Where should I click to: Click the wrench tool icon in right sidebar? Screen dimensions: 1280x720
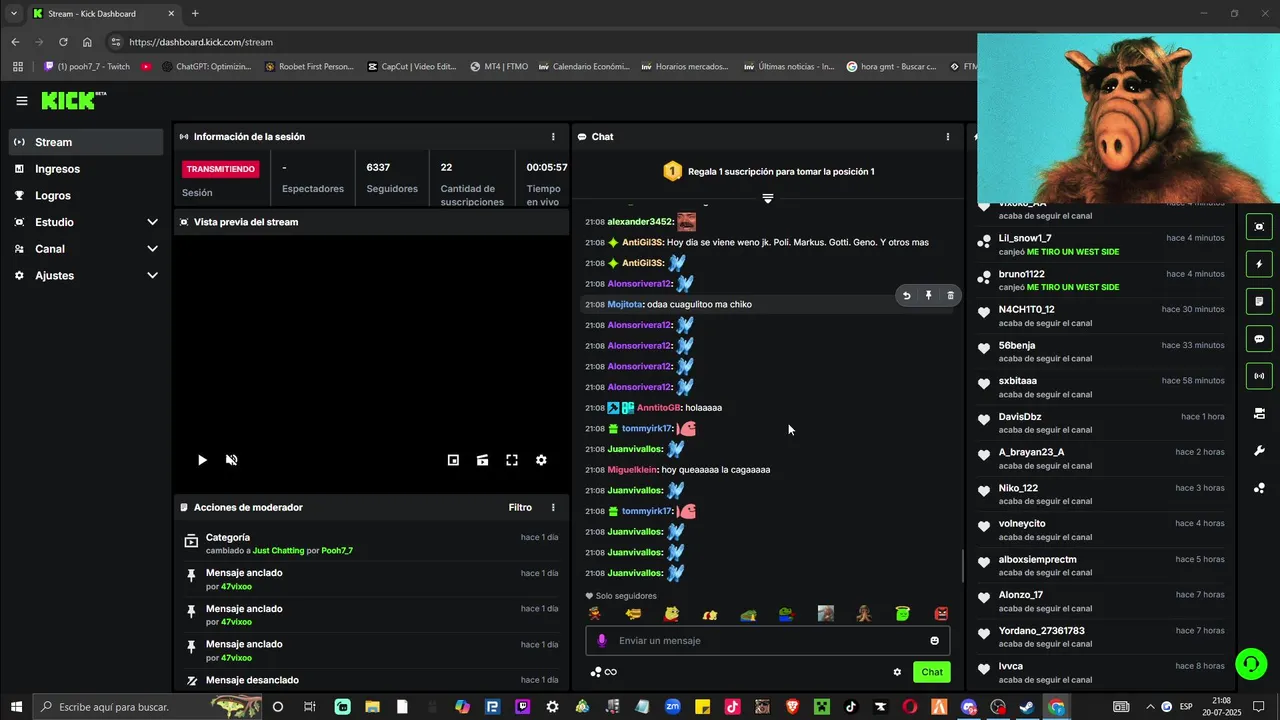[1259, 451]
